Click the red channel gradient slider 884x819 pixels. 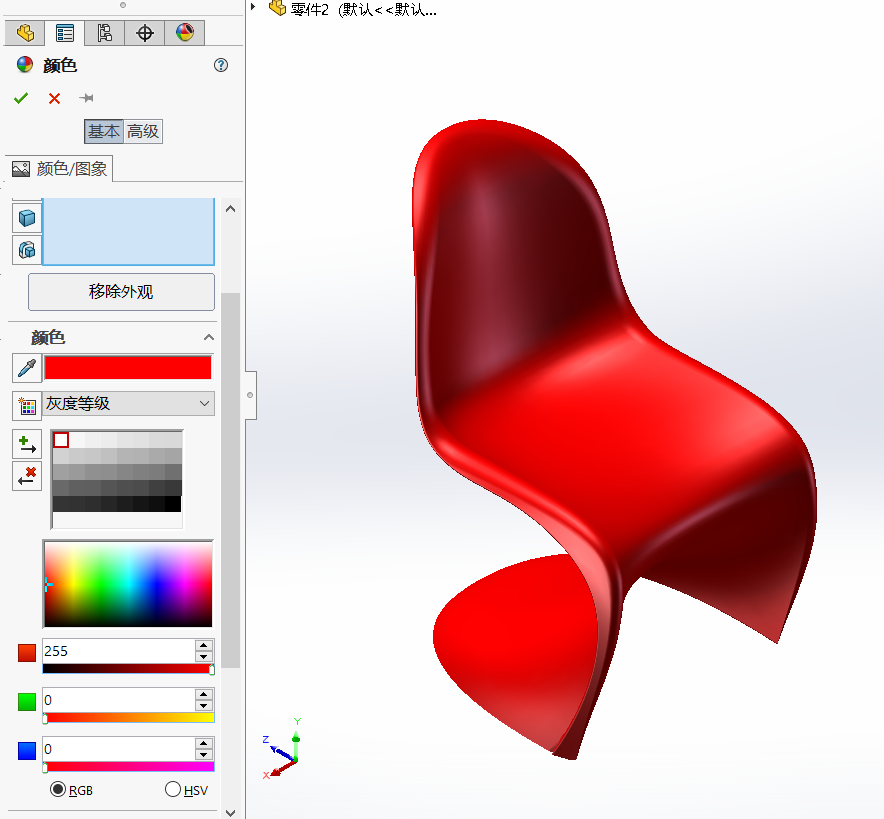point(129,669)
